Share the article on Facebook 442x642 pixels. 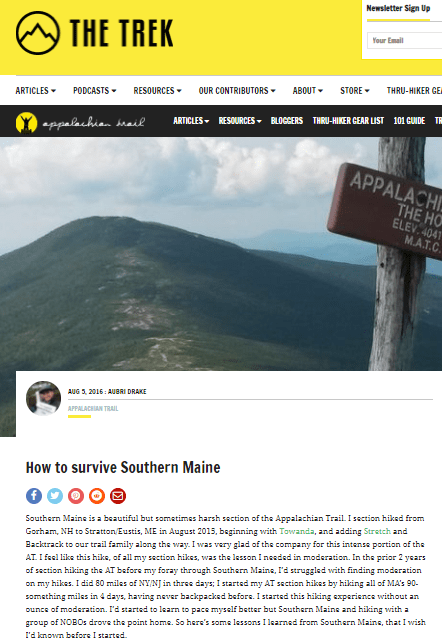coord(34,496)
